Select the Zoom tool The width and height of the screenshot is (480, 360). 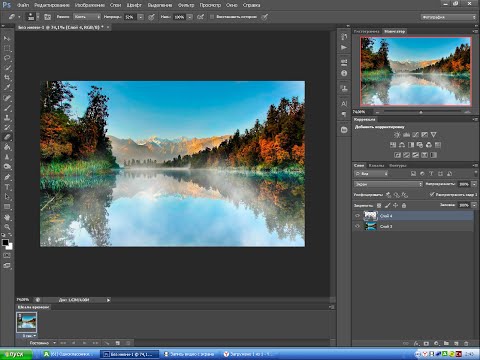pos(7,227)
